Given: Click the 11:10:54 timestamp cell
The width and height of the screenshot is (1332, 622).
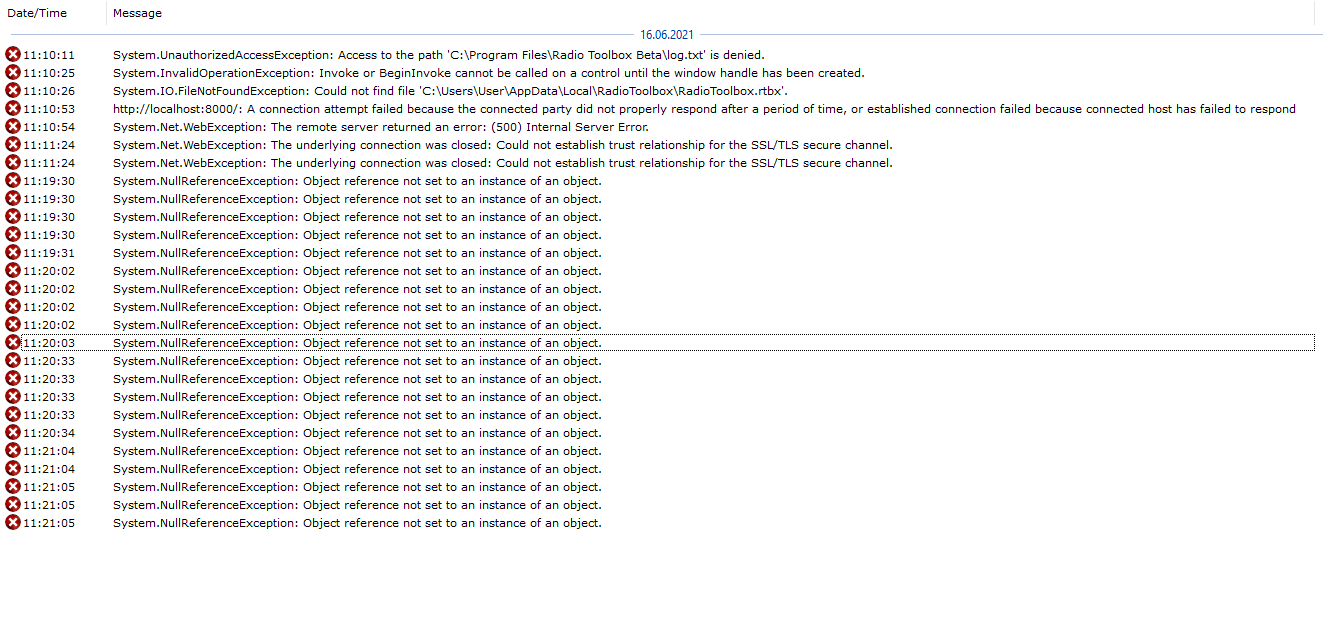Looking at the screenshot, I should pyautogui.click(x=49, y=127).
